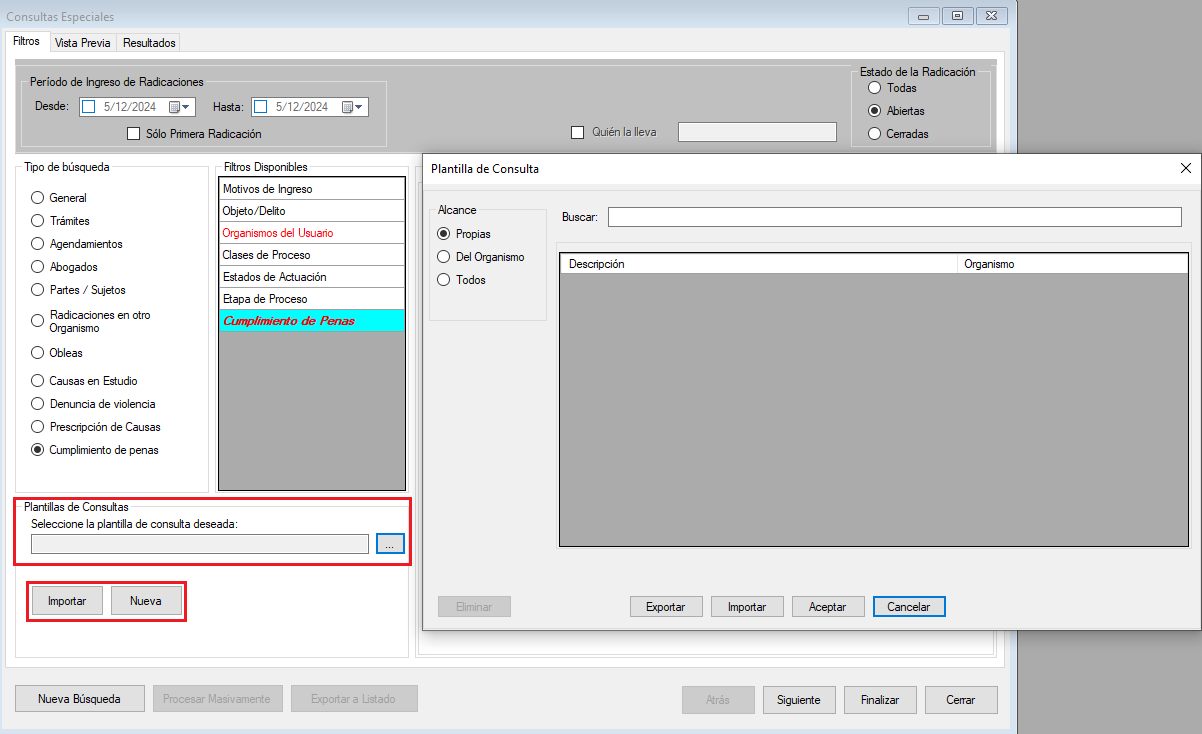Toggle the Quién la lleva checkbox
The height and width of the screenshot is (734, 1202).
coord(577,132)
